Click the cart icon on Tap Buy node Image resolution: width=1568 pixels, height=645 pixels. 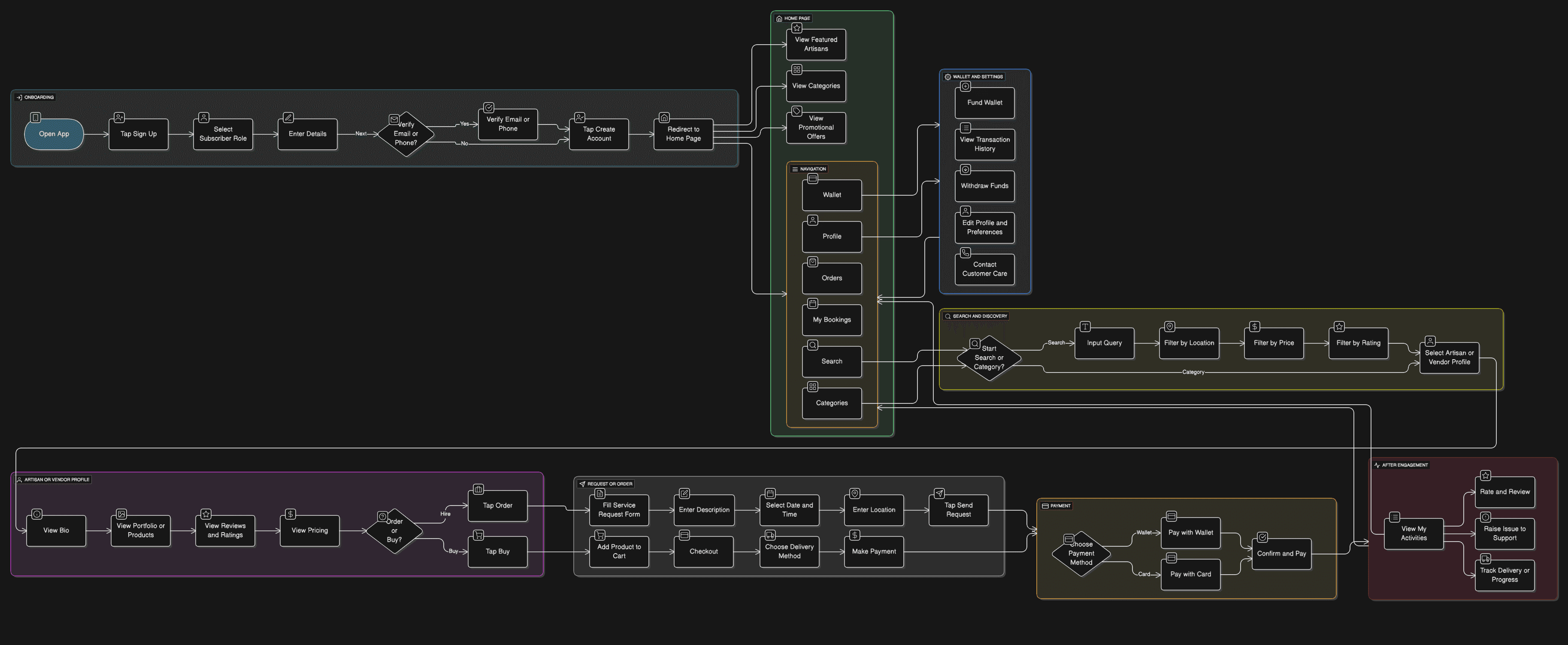(x=478, y=536)
